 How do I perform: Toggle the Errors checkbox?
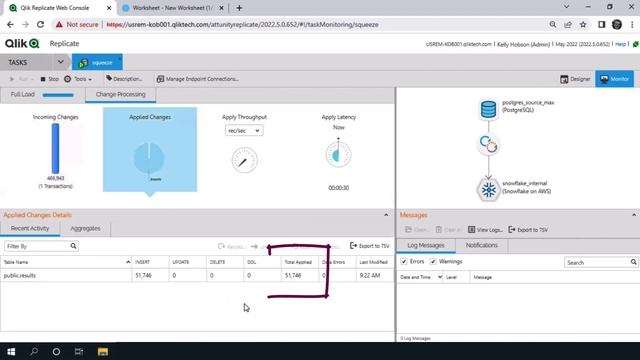tap(404, 261)
